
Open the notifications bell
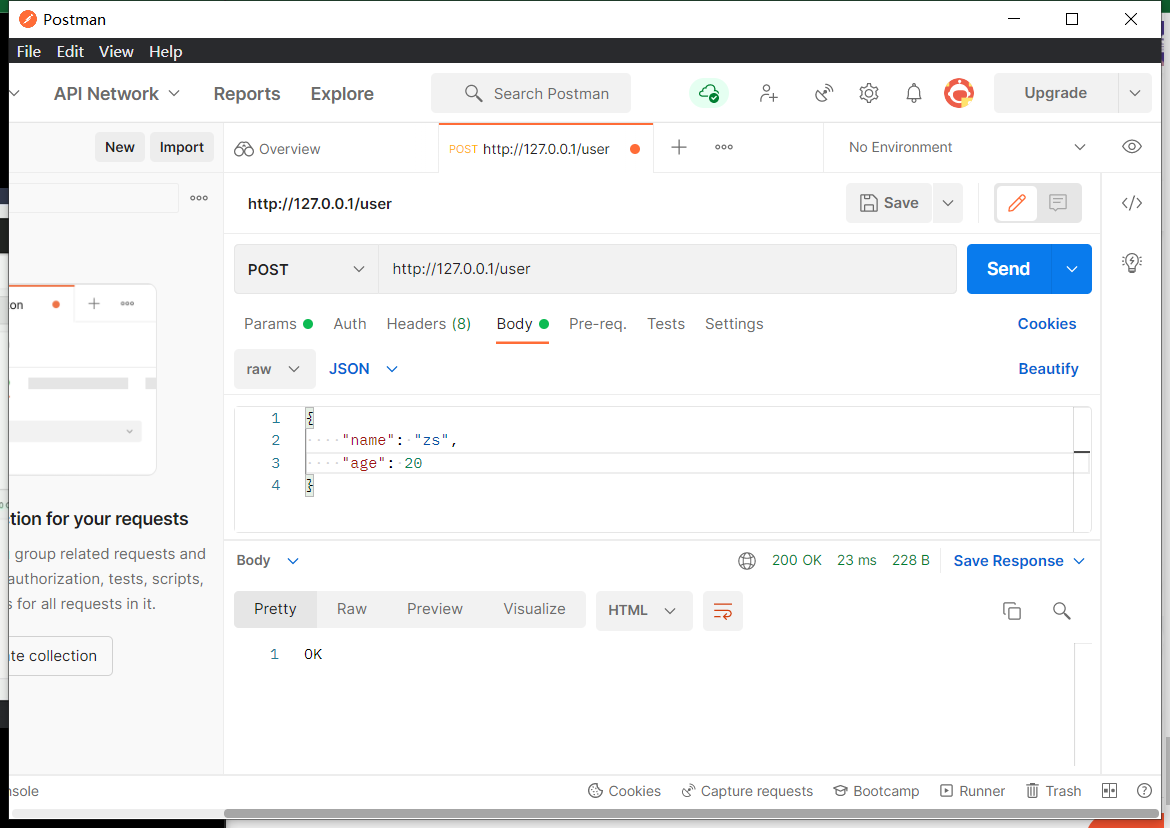click(x=913, y=93)
